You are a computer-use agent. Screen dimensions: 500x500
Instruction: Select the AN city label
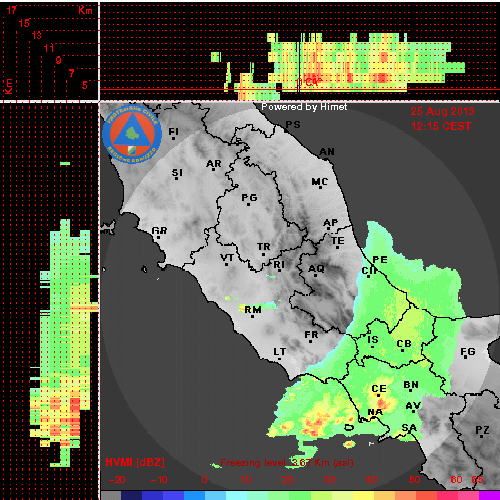pos(327,152)
